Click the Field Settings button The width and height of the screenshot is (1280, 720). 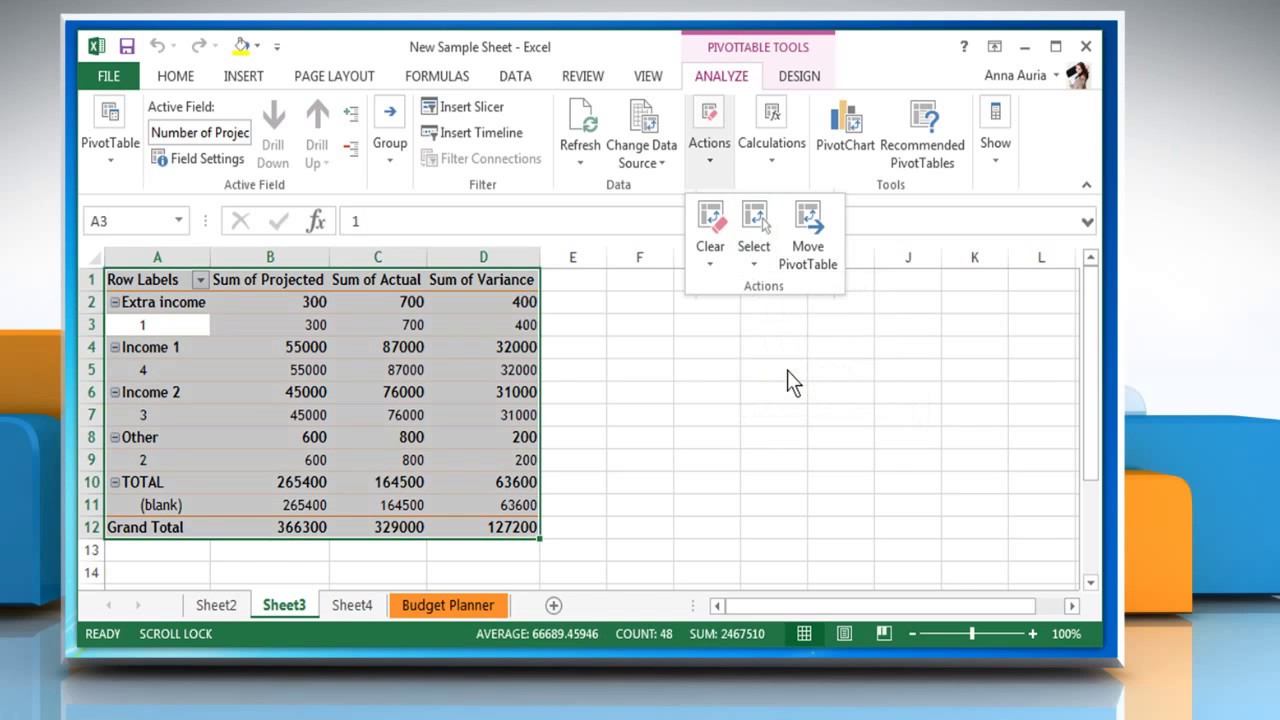tap(198, 158)
